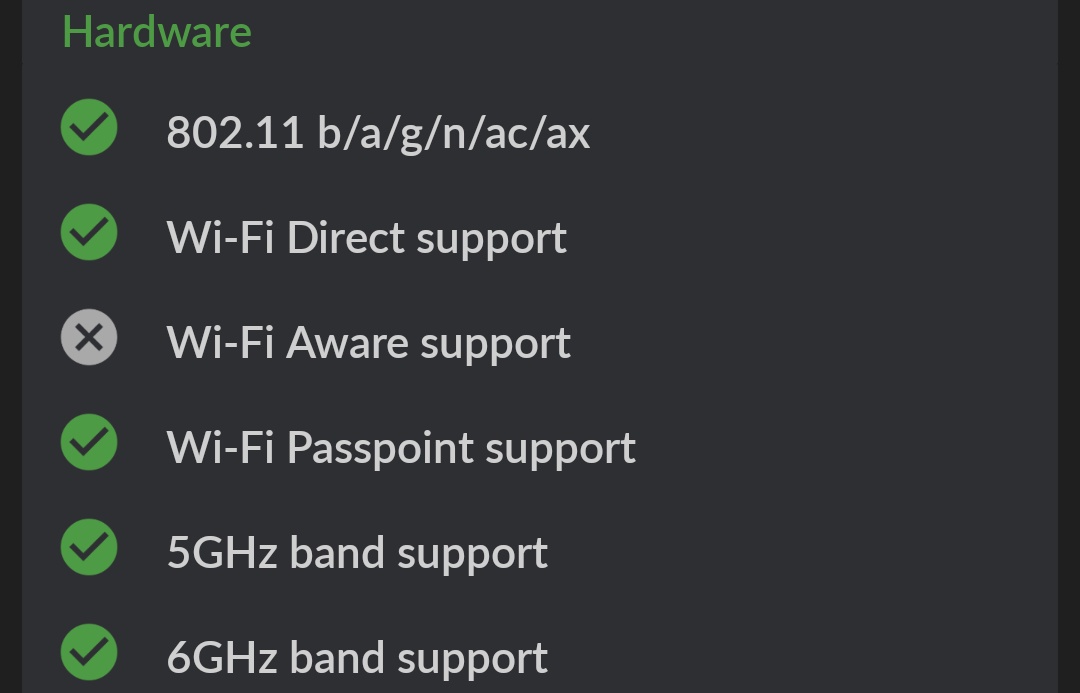Tap the word "Aware" in the unsupported row
1080x693 pixels.
point(347,343)
